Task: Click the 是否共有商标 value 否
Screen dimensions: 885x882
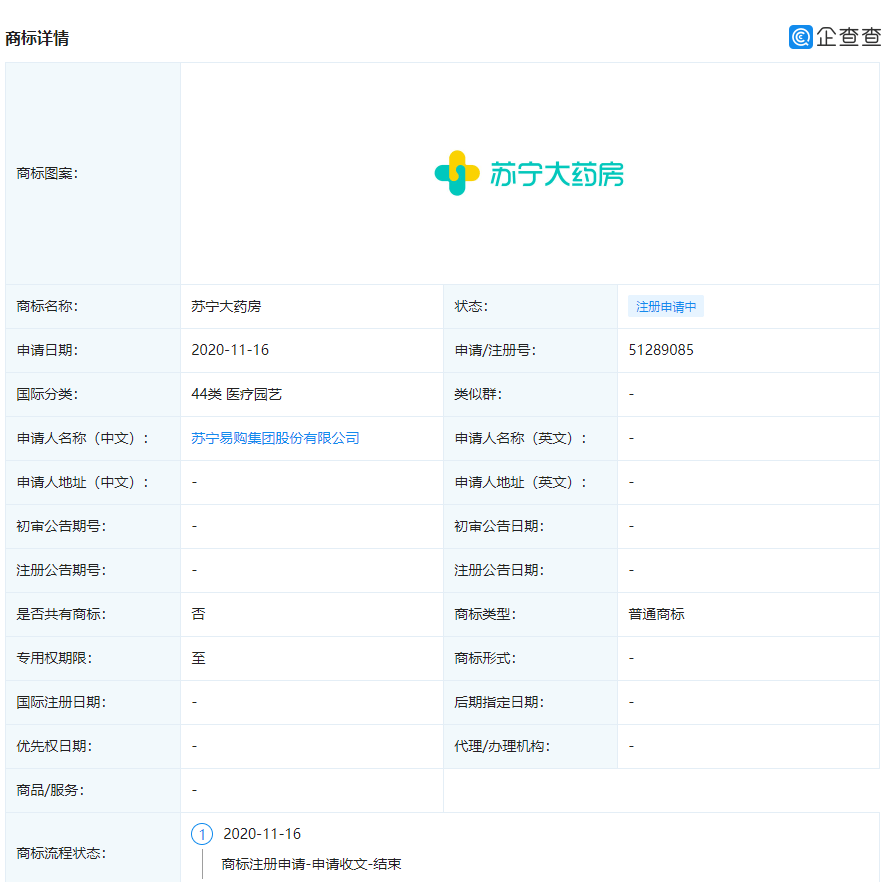Action: (x=198, y=614)
